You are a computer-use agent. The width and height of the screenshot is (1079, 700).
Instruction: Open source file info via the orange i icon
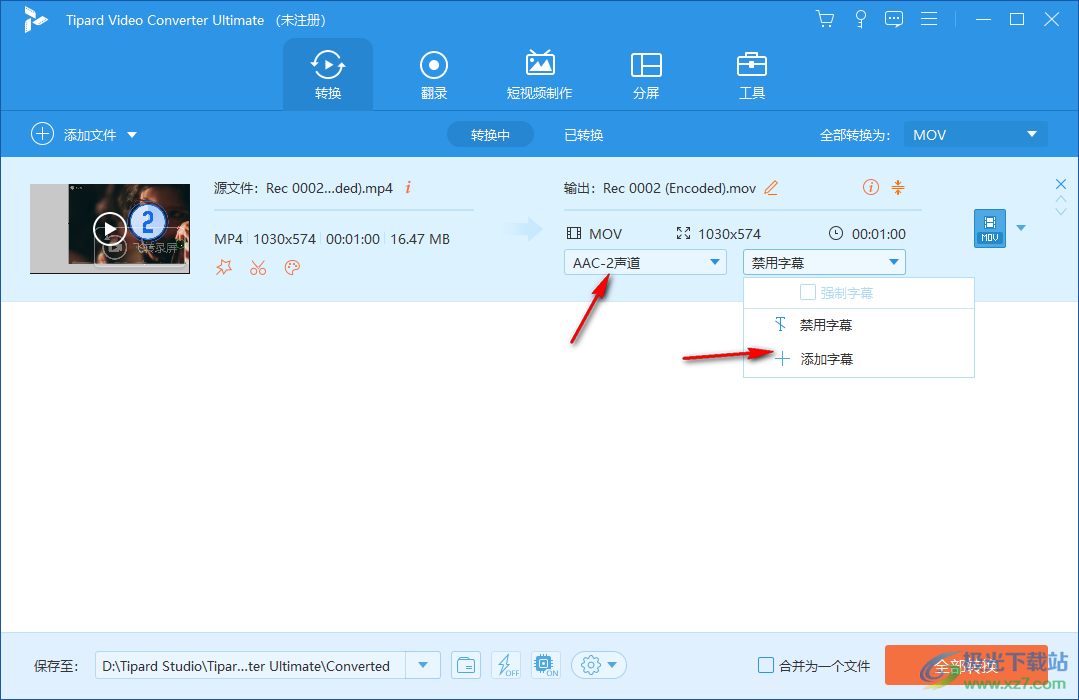click(x=407, y=187)
